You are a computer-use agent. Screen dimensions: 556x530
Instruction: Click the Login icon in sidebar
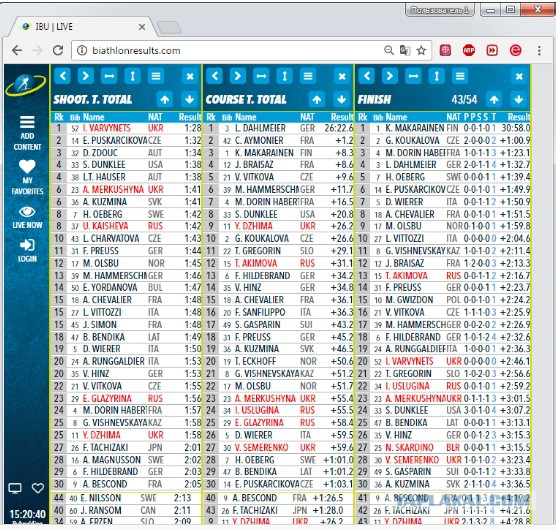[27, 245]
